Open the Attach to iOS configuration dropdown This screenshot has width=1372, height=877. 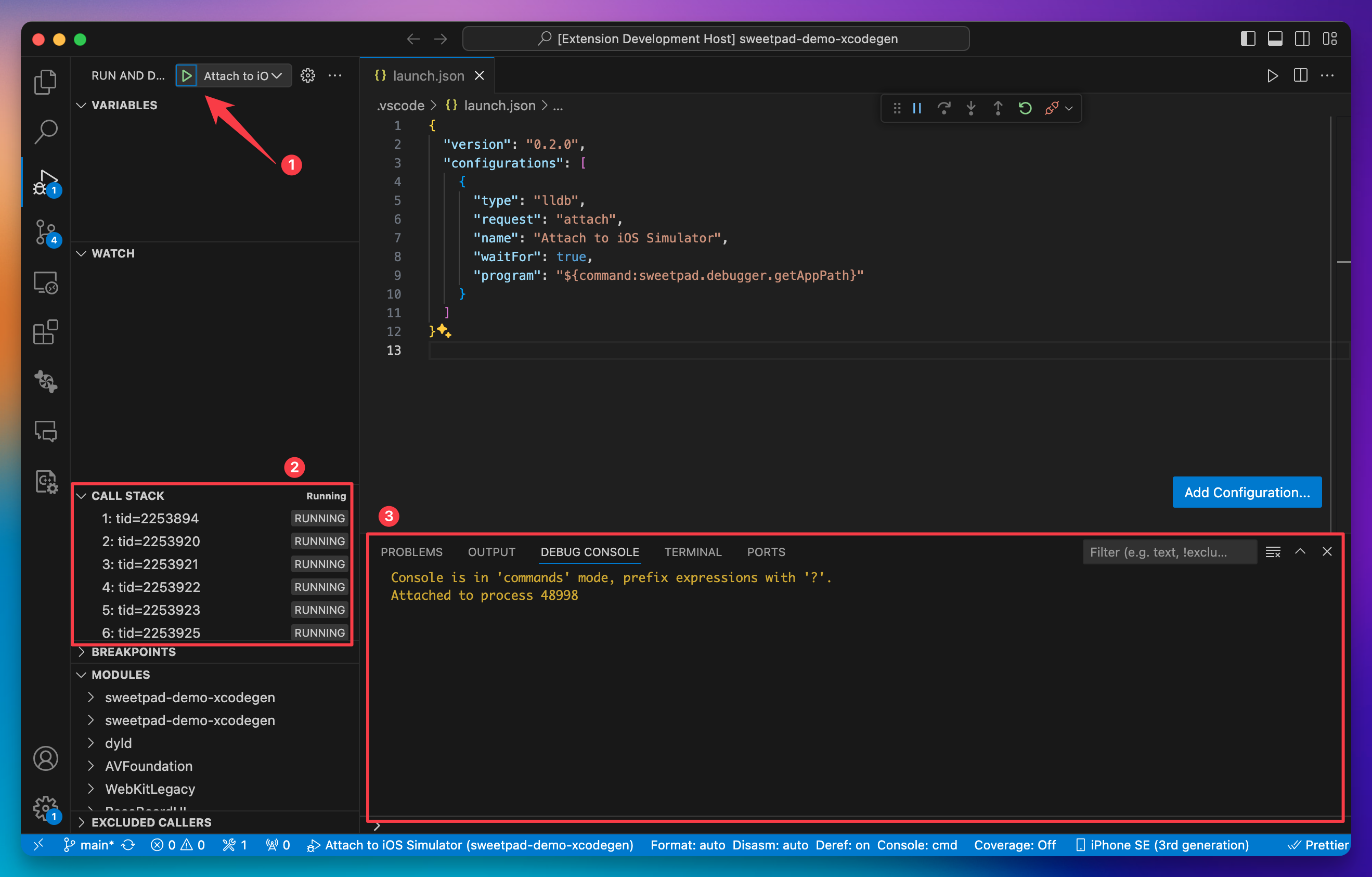(x=243, y=76)
